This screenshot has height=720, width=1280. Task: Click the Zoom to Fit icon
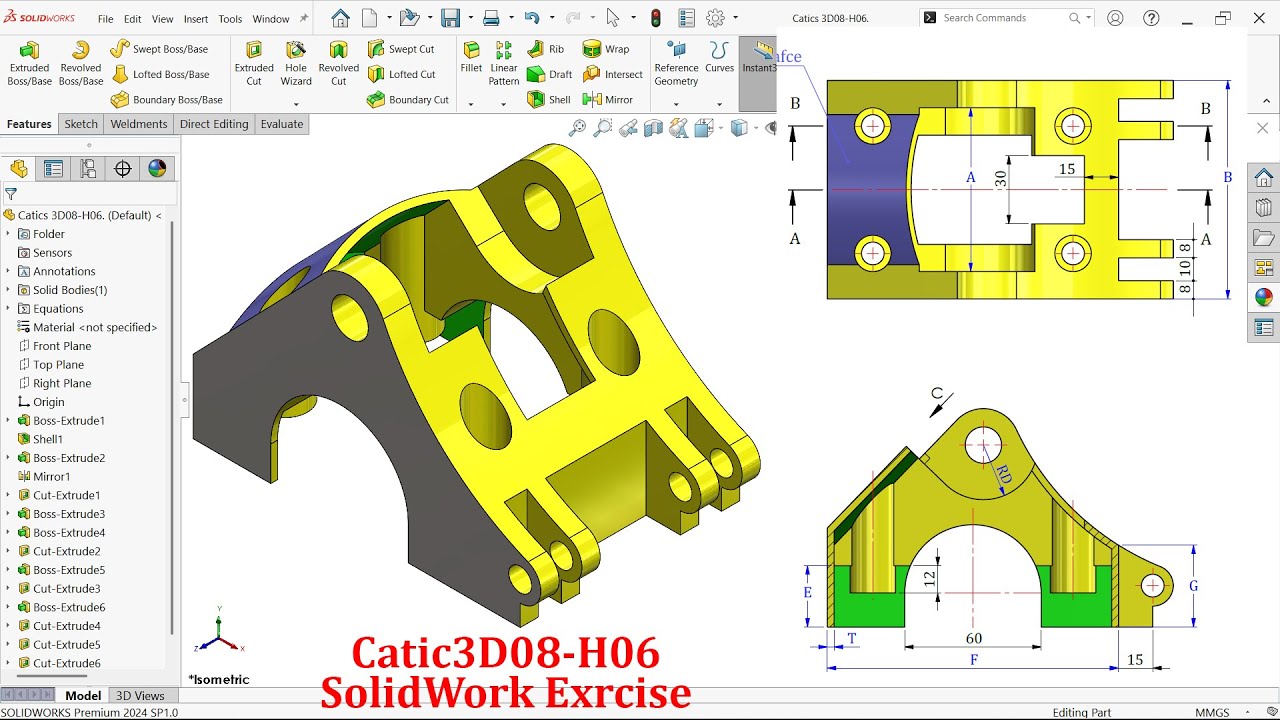(577, 128)
